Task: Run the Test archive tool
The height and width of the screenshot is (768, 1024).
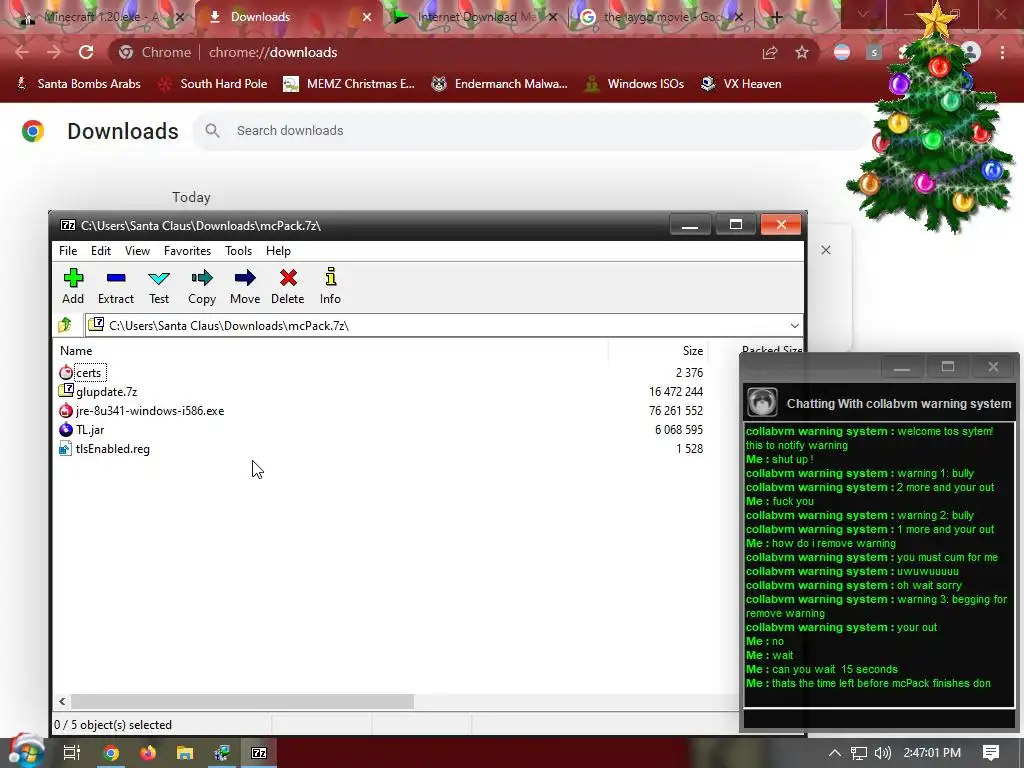Action: click(159, 286)
